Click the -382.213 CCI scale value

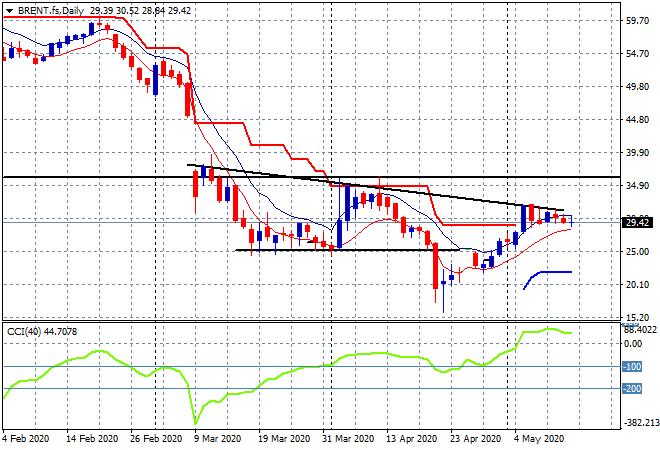640,423
